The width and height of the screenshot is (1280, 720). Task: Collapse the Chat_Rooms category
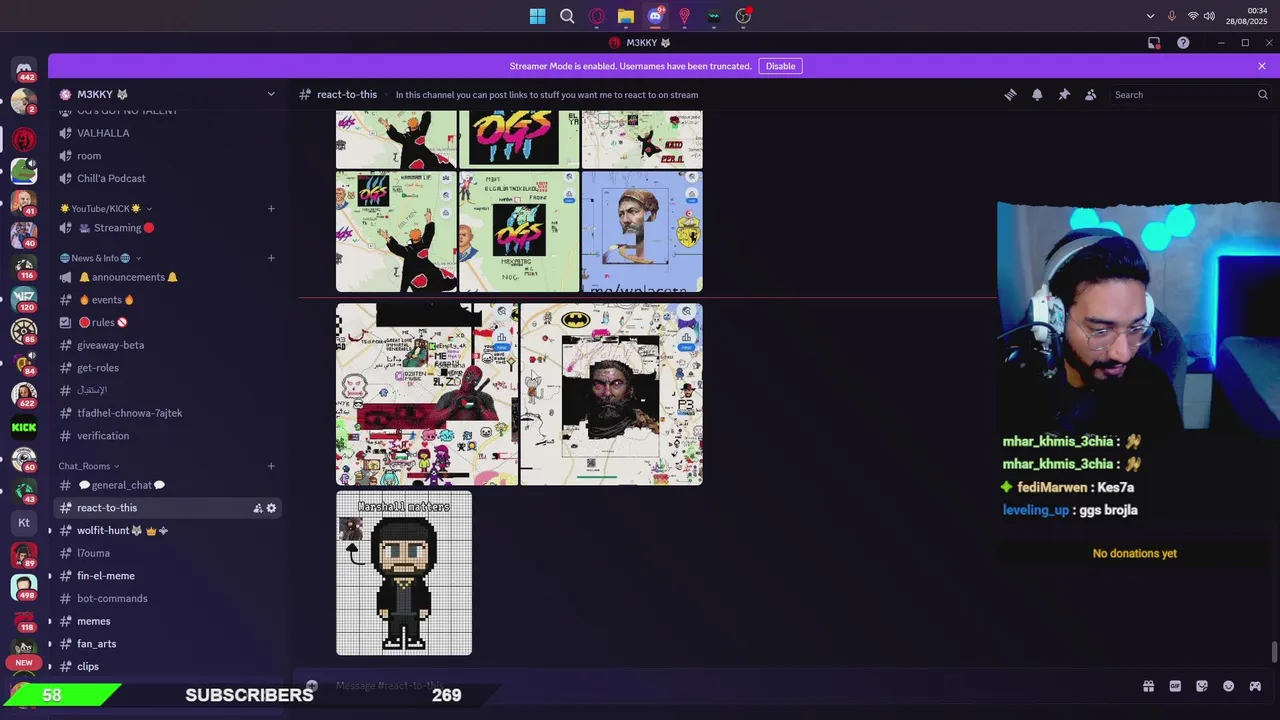point(88,466)
